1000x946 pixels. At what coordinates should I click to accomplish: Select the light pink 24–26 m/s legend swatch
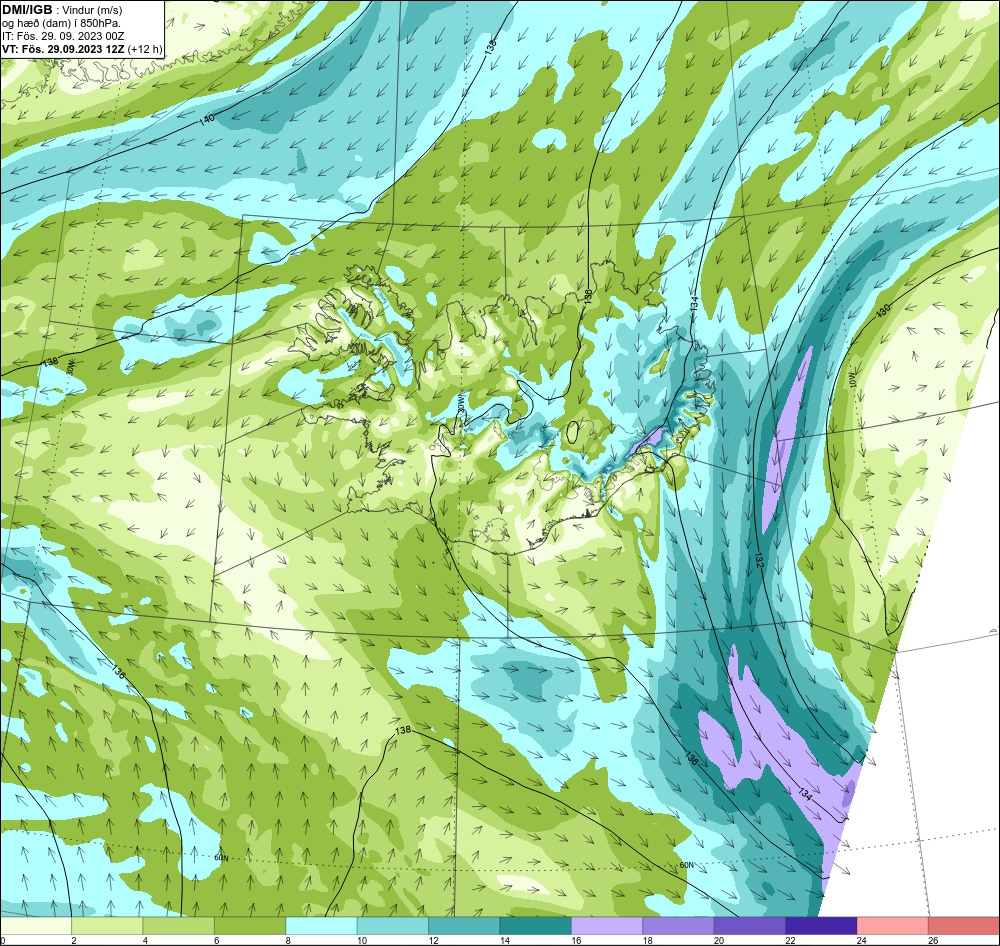893,926
